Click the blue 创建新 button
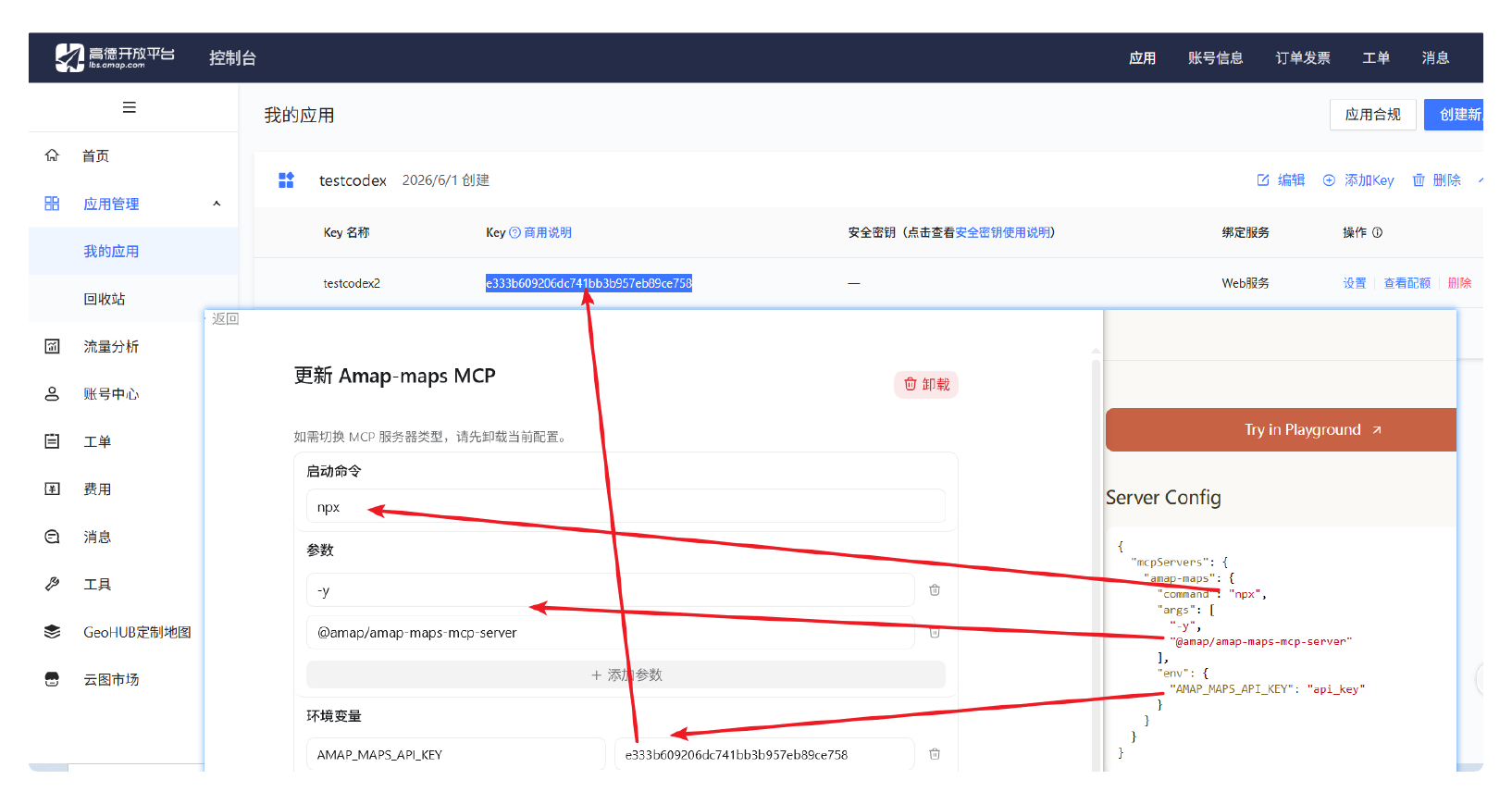The image size is (1512, 792). 1454,115
